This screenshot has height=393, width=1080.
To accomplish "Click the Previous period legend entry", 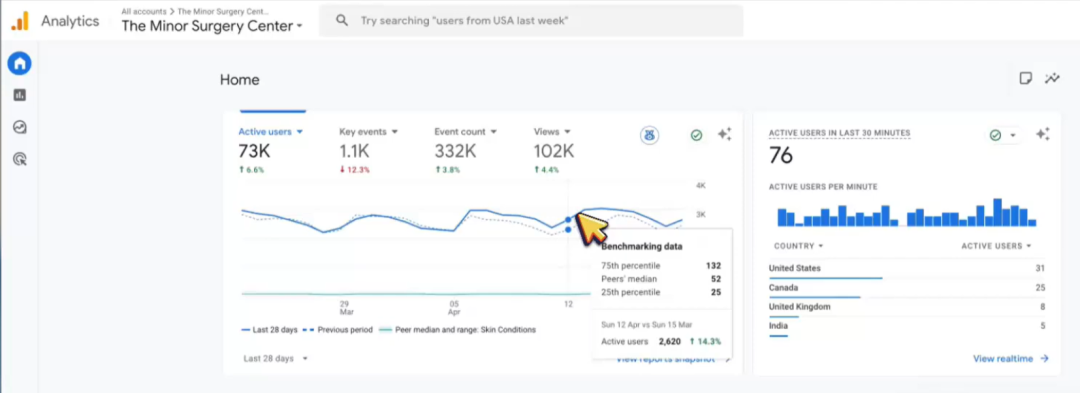I will click(338, 330).
